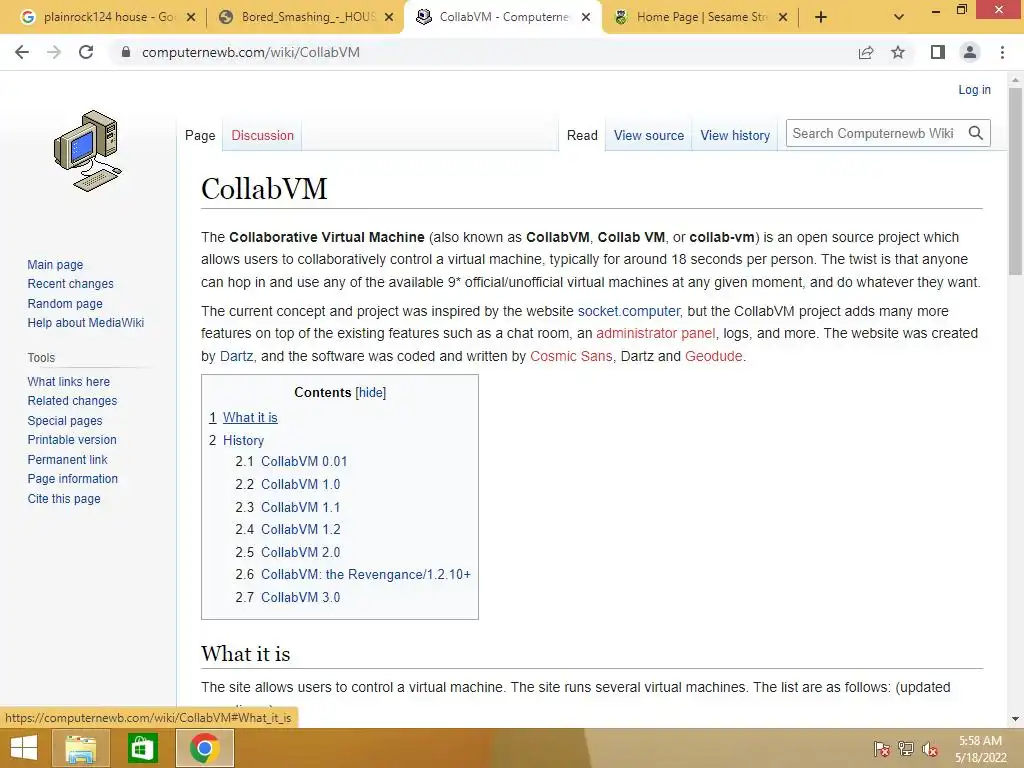Image resolution: width=1024 pixels, height=768 pixels.
Task: Jump to CollabVM 3.0 section
Action: pyautogui.click(x=300, y=597)
